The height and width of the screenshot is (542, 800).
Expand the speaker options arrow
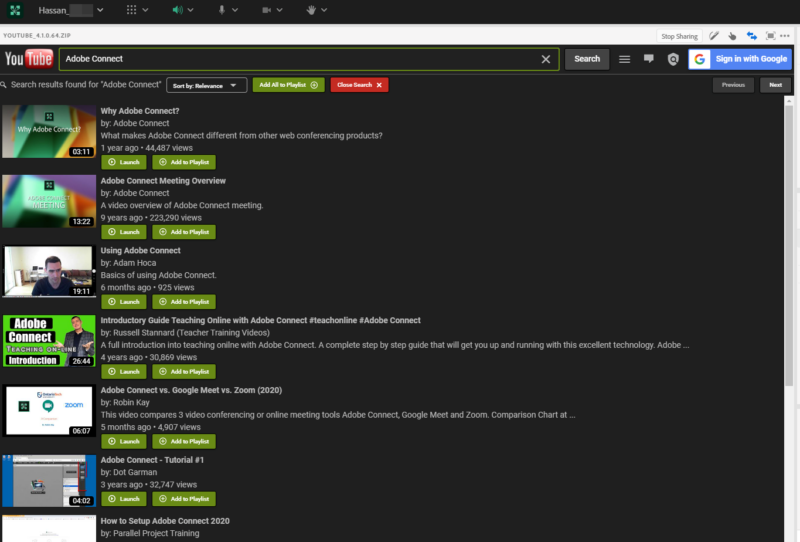(x=190, y=10)
